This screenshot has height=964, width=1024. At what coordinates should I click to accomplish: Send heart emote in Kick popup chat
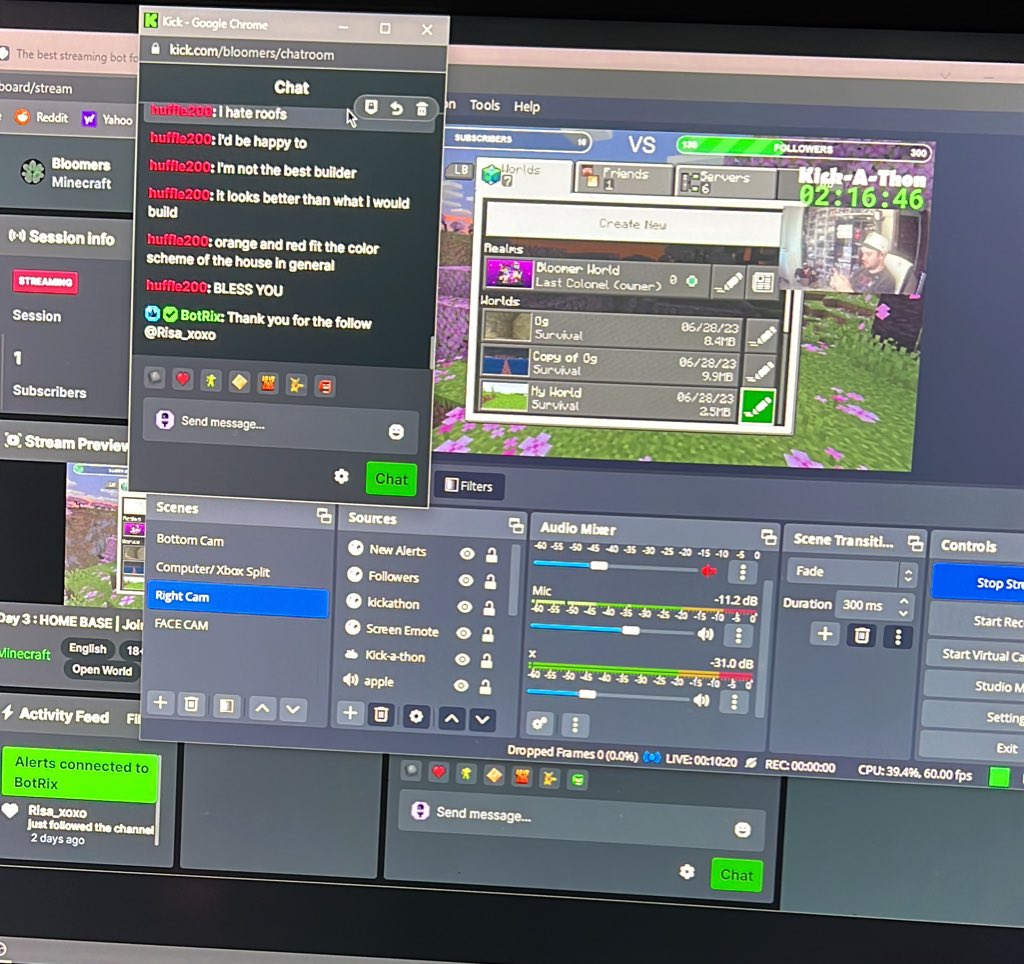click(183, 379)
